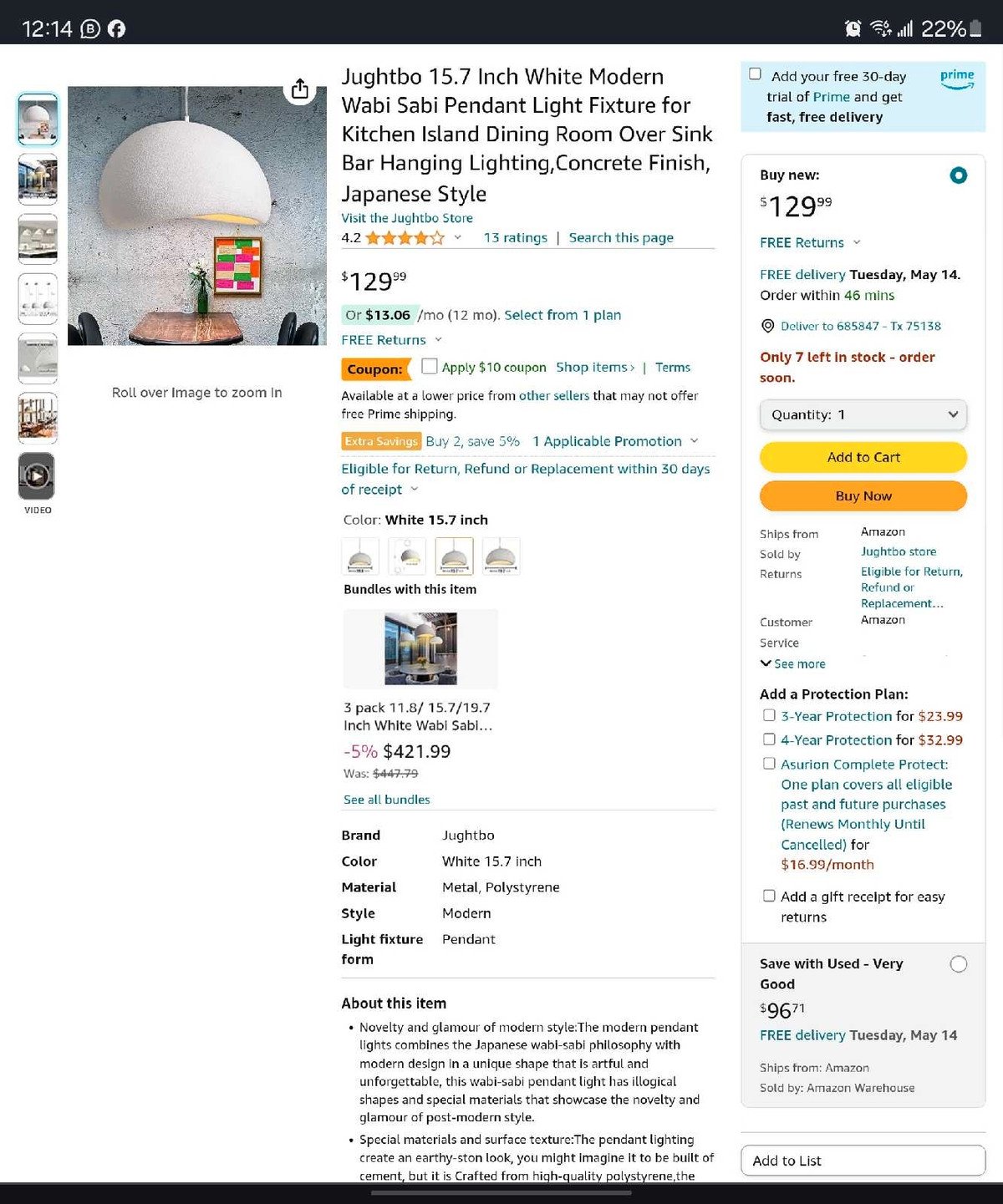Viewport: 1003px width, 1204px height.
Task: Expand the 1 Applicable Promotion chevron
Action: (694, 441)
